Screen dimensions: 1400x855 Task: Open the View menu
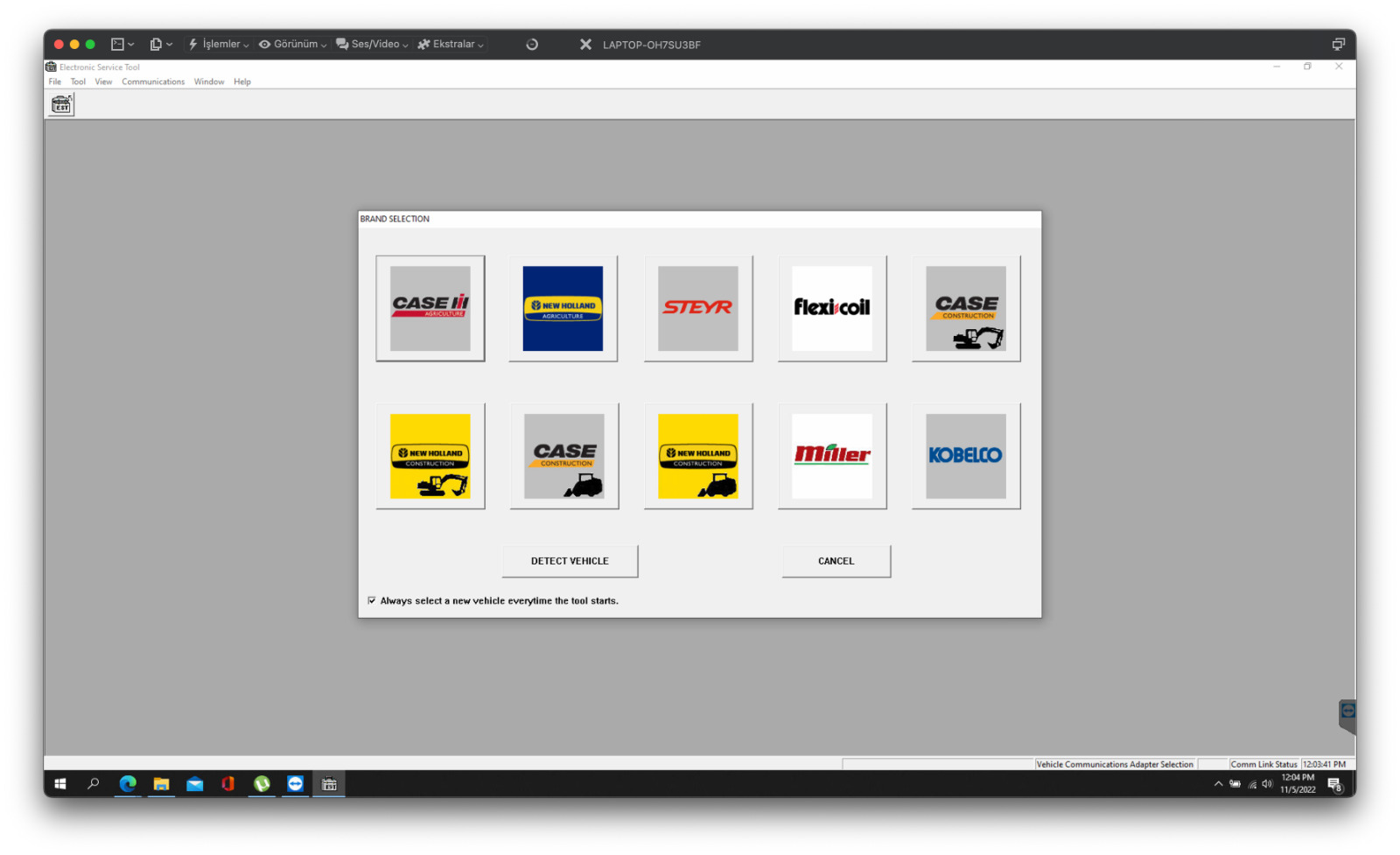(103, 81)
